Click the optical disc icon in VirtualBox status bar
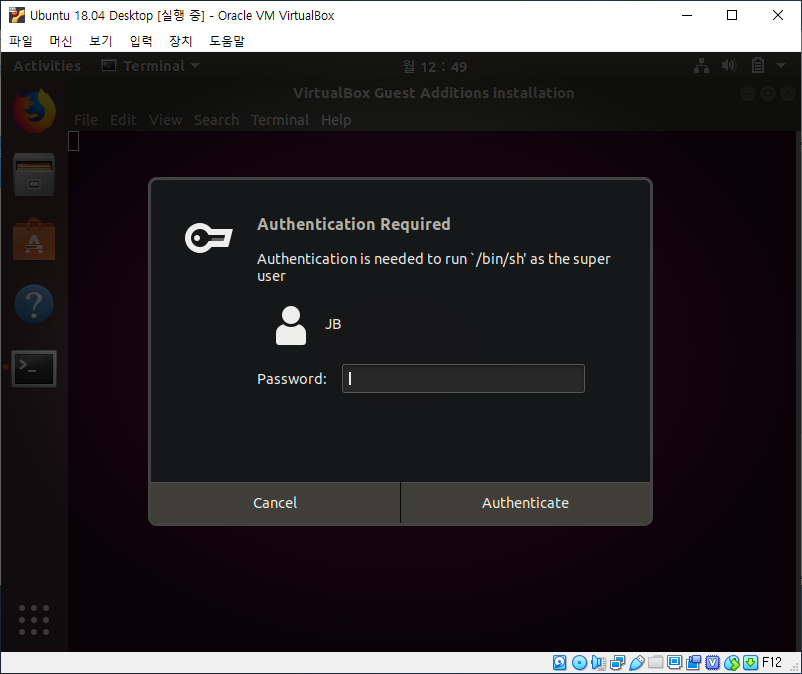The height and width of the screenshot is (674, 802). point(579,663)
